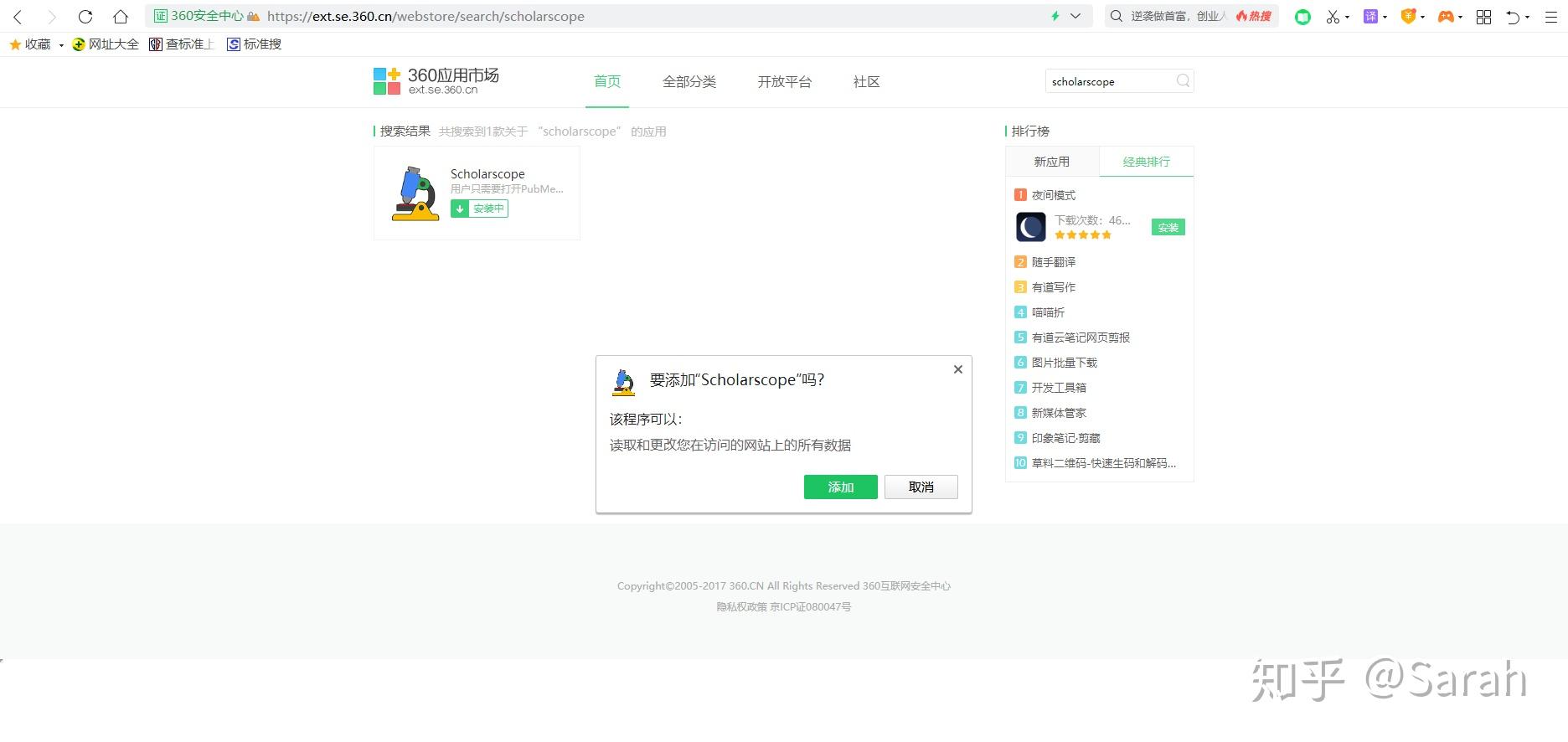The width and height of the screenshot is (1568, 742).
Task: Click the 夜间模式 five-star rating
Action: coord(1083,235)
